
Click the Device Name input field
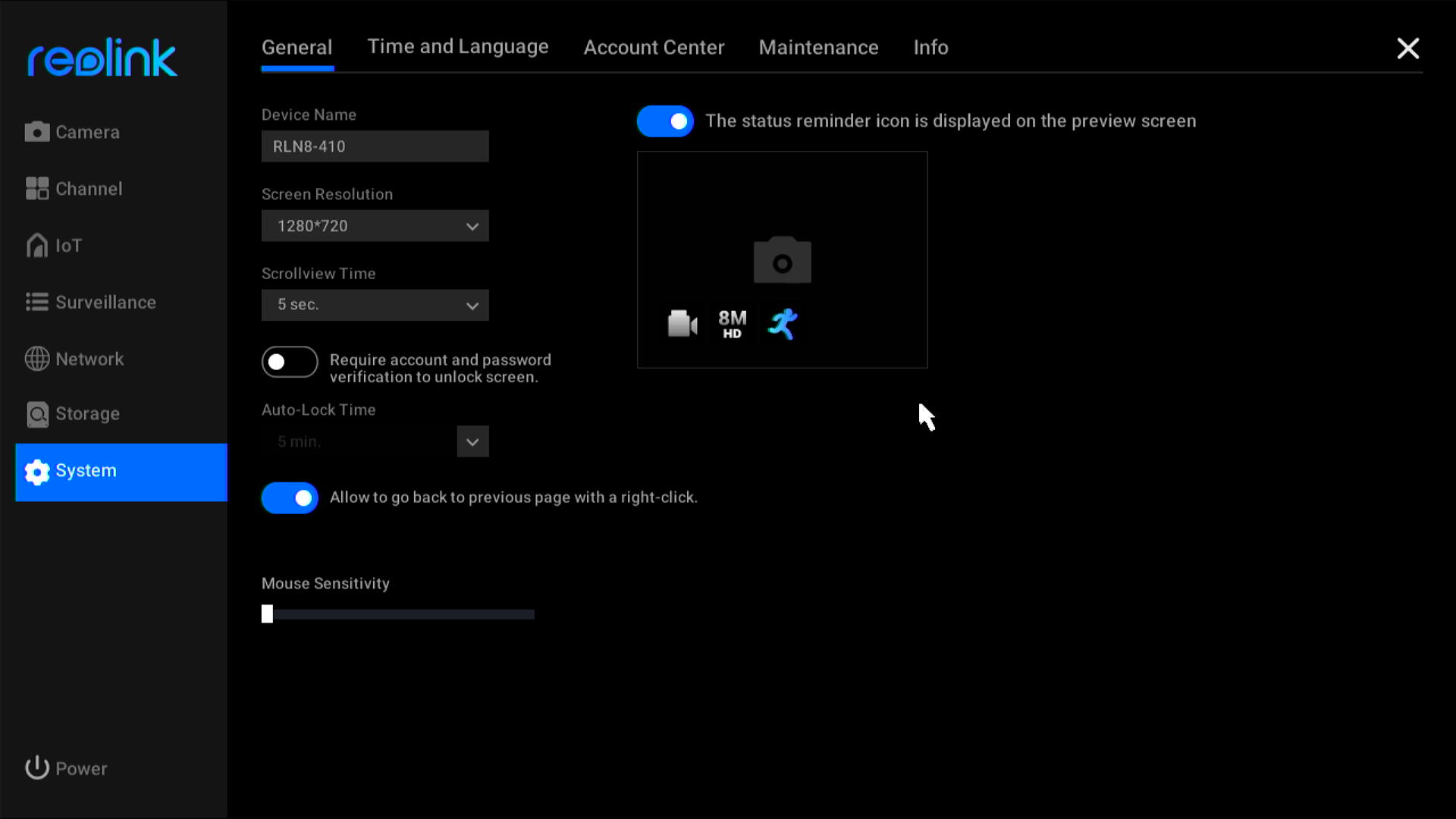tap(375, 146)
